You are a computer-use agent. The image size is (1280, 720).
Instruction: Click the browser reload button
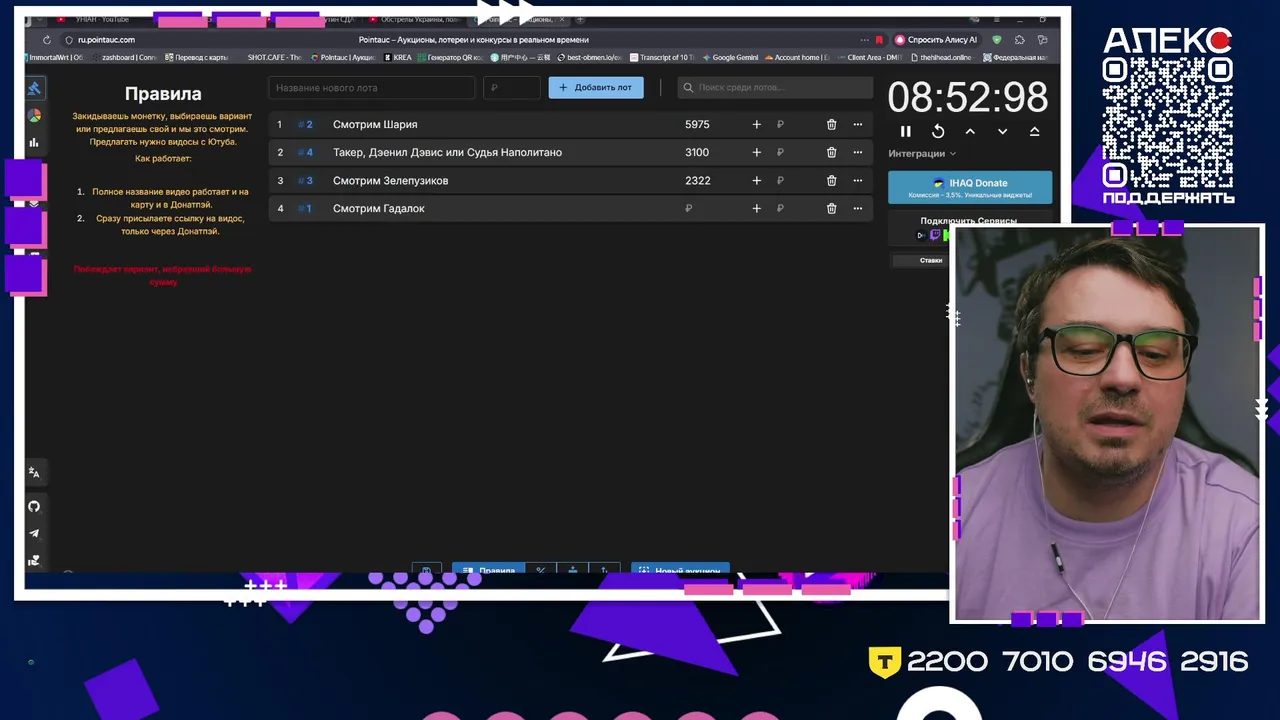pos(46,40)
